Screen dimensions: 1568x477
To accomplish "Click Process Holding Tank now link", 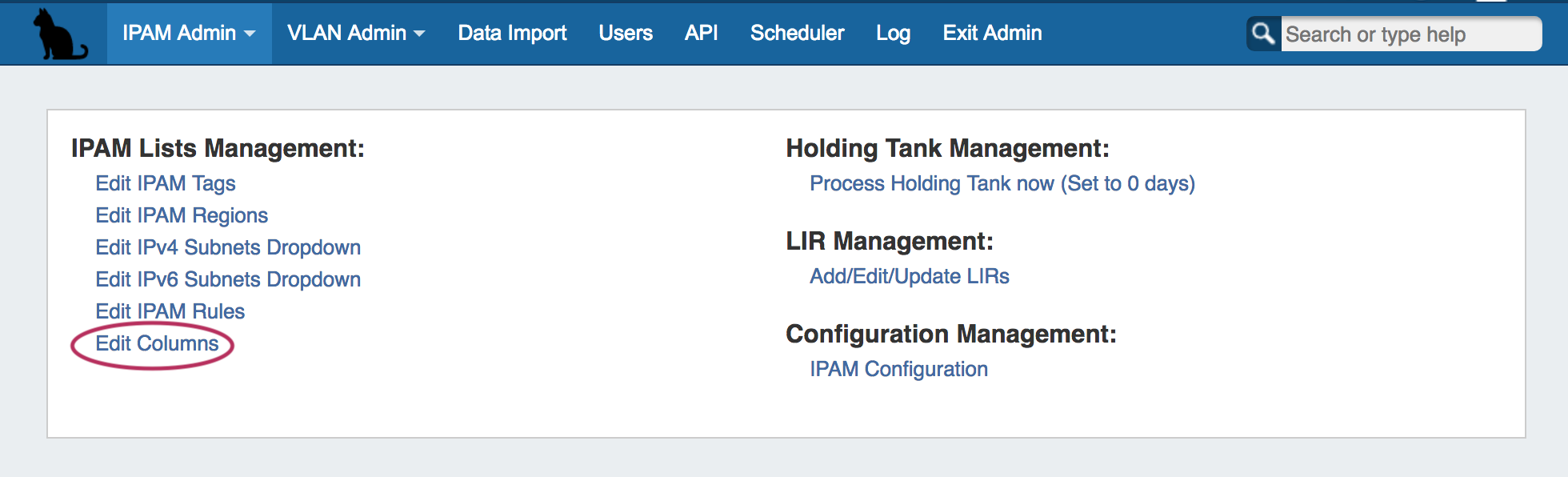I will coord(1002,183).
